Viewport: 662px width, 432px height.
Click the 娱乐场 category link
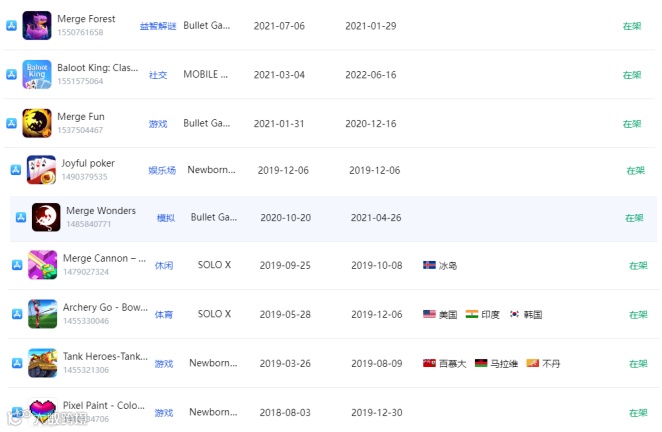coord(162,171)
